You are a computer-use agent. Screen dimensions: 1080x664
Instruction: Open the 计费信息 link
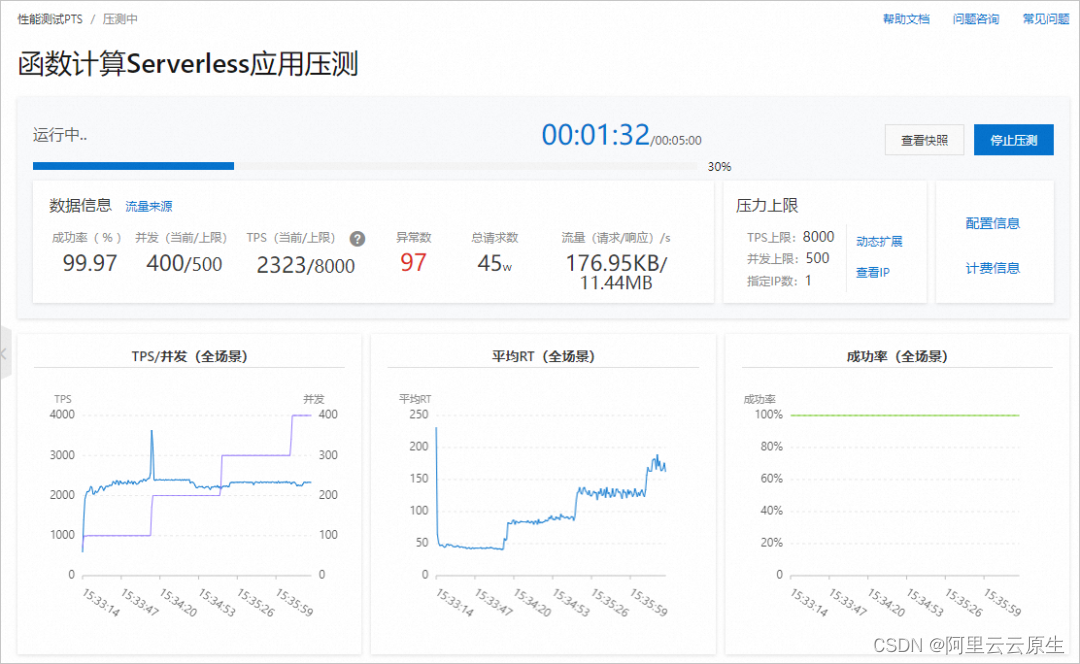pyautogui.click(x=993, y=268)
